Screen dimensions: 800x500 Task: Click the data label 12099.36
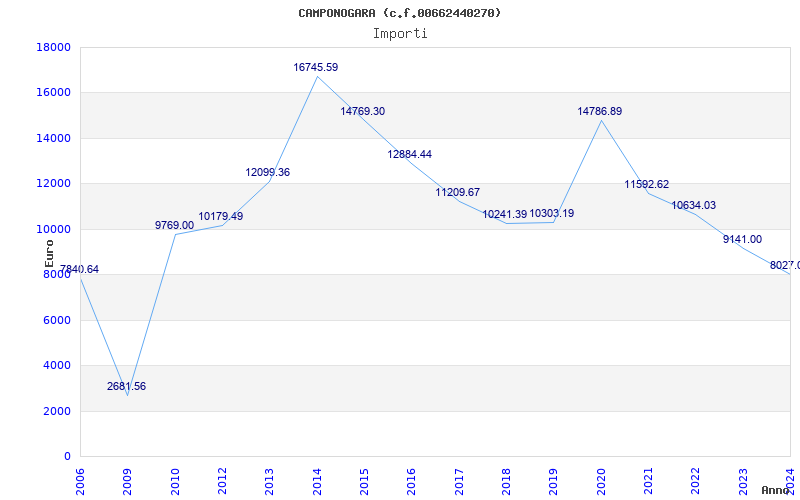tap(267, 172)
